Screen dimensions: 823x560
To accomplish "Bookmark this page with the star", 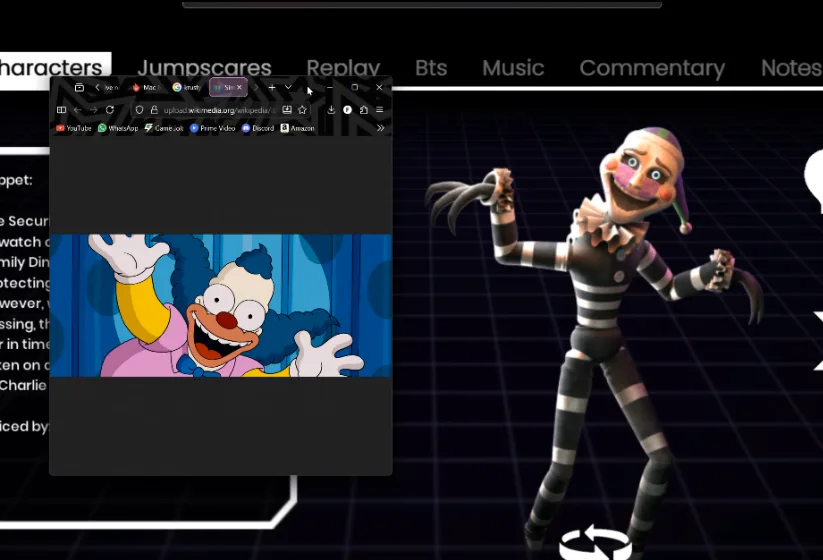I will tap(302, 110).
